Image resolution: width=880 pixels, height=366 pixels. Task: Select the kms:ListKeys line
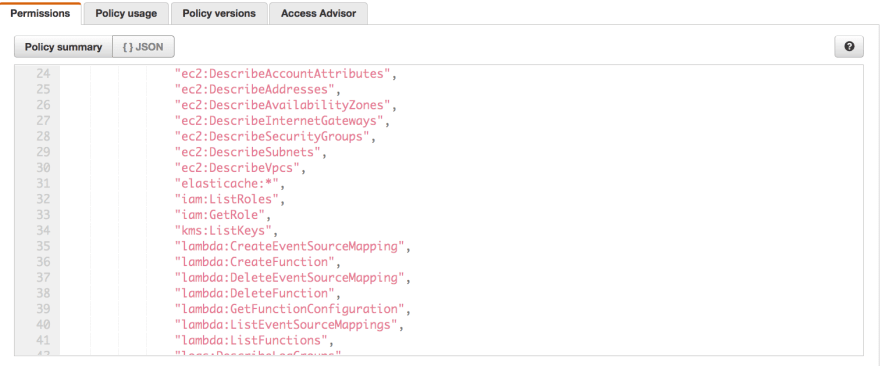click(227, 231)
